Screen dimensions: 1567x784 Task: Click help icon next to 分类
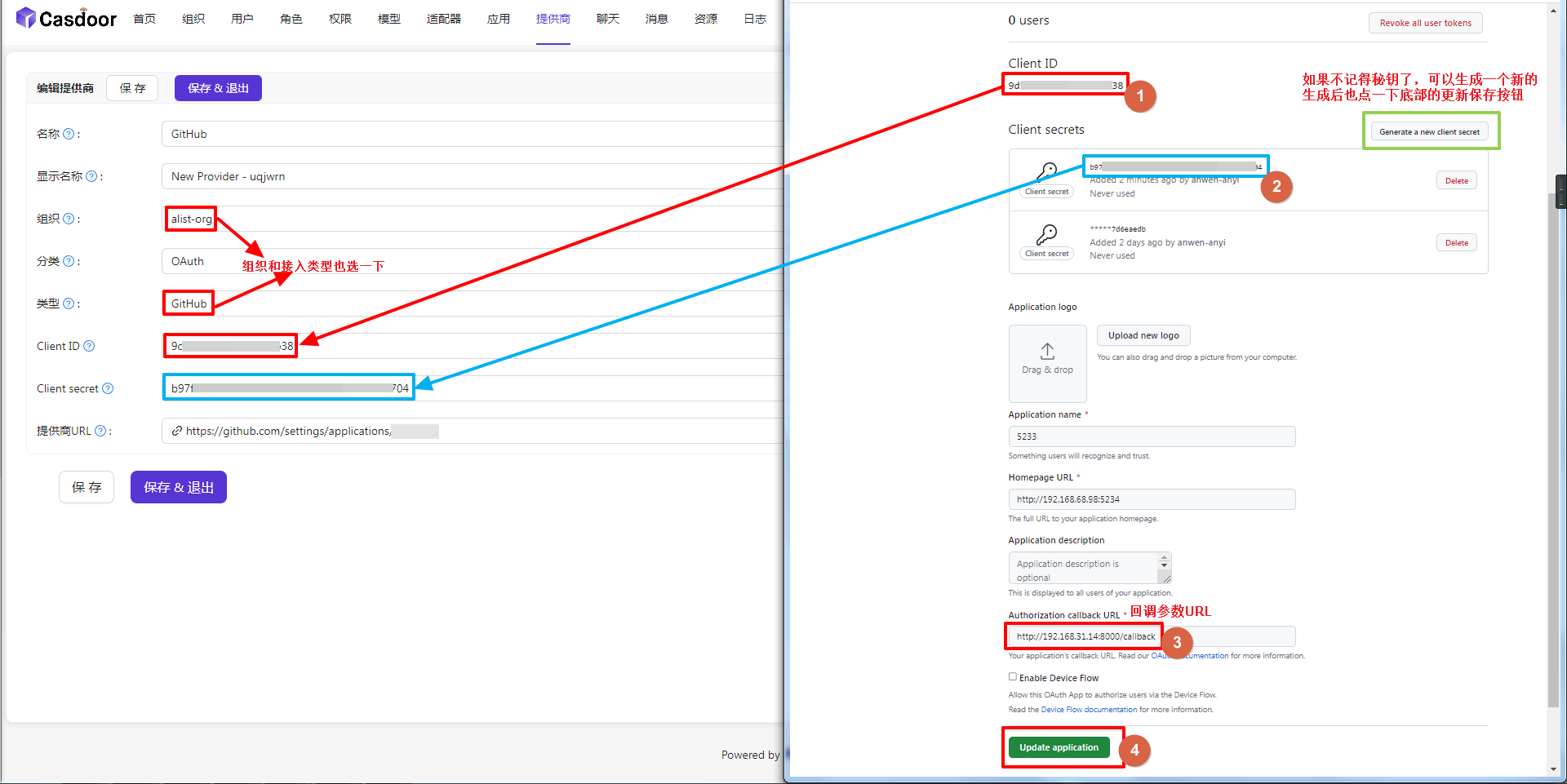(69, 261)
